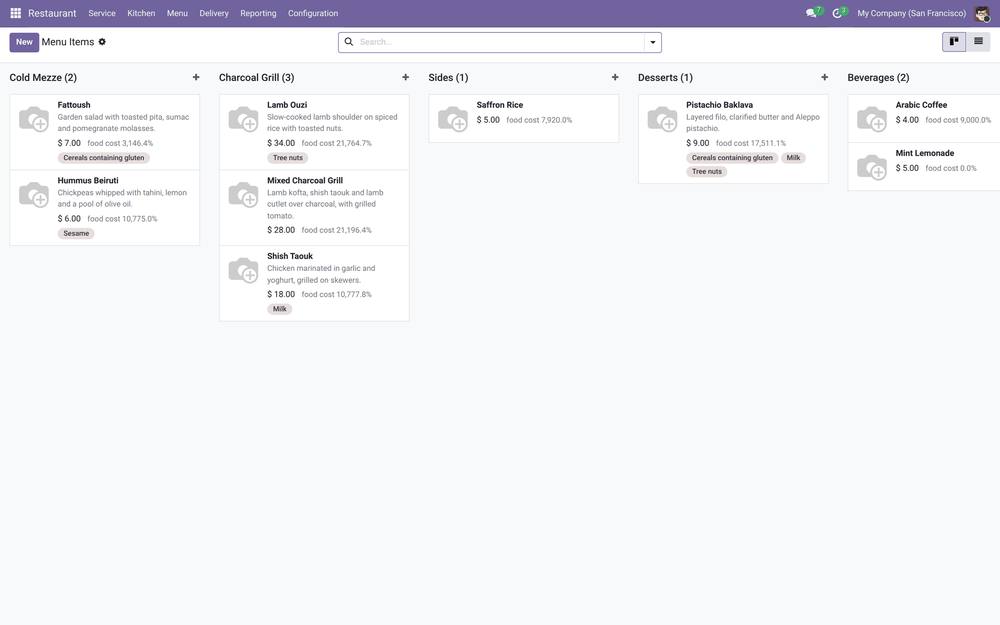
Task: Click food cost 7,920.0% on Saffron Rice
Action: coord(539,120)
